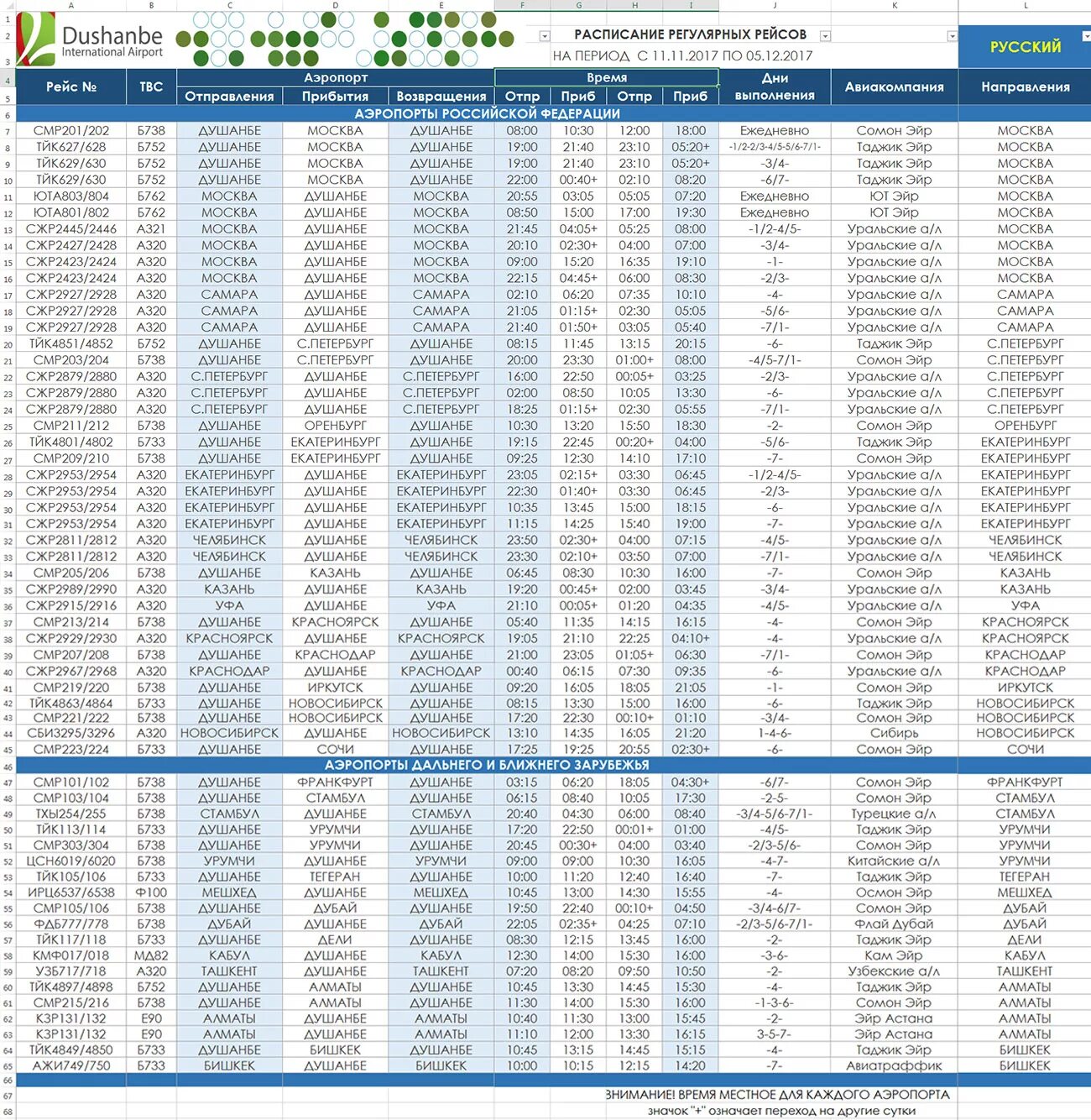Click the Авиакомпания header cell
Image resolution: width=1091 pixels, height=1120 pixels.
[895, 87]
